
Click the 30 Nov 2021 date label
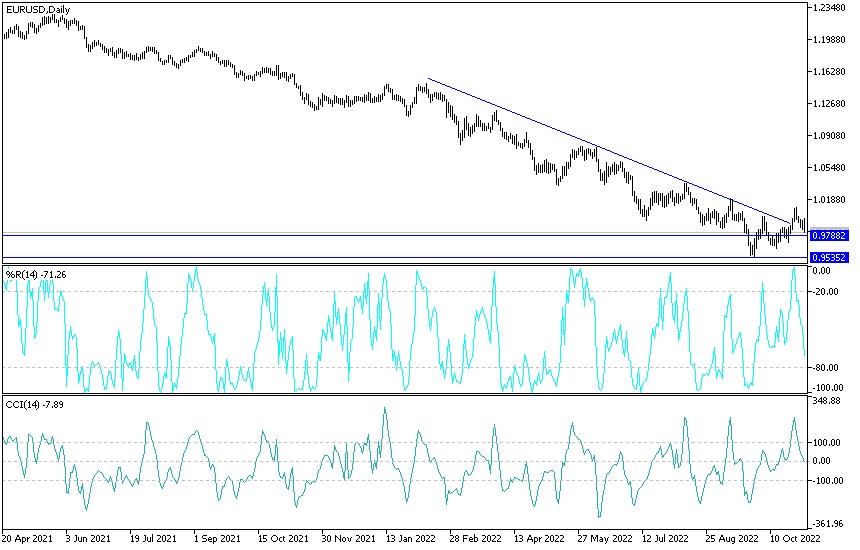click(348, 538)
